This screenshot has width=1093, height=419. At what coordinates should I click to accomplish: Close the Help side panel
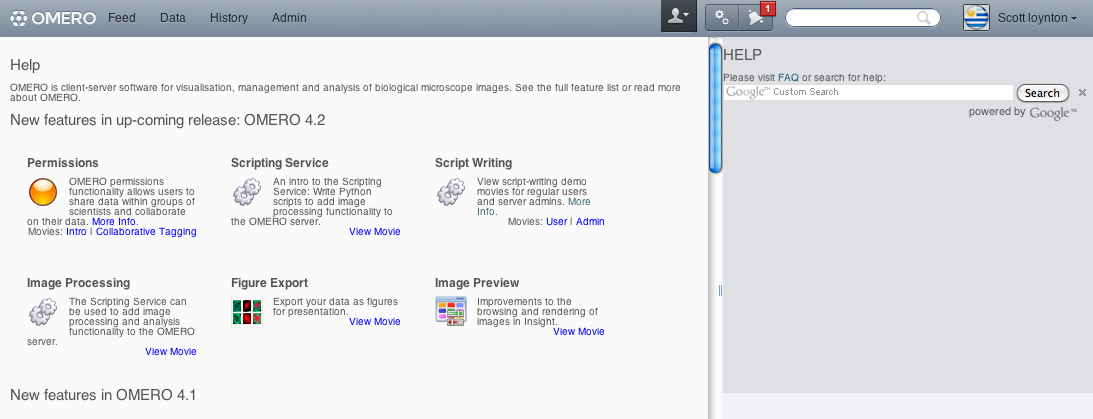(x=1082, y=92)
